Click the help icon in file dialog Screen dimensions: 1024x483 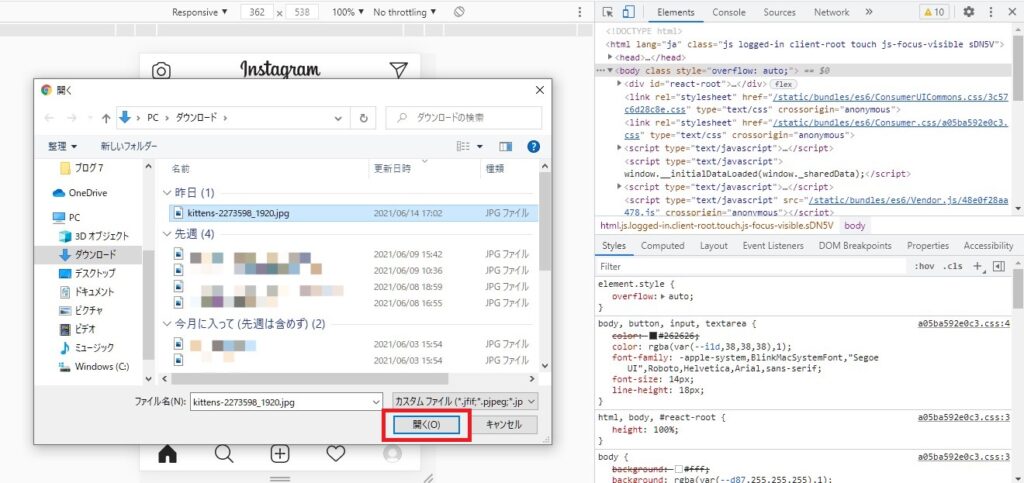(534, 147)
